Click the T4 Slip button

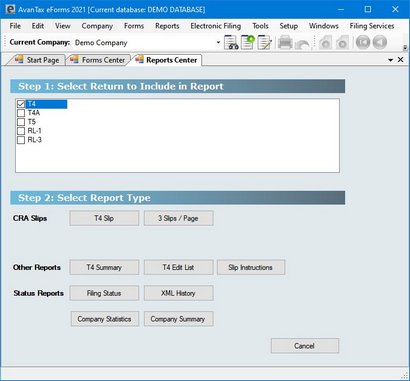pyautogui.click(x=104, y=218)
